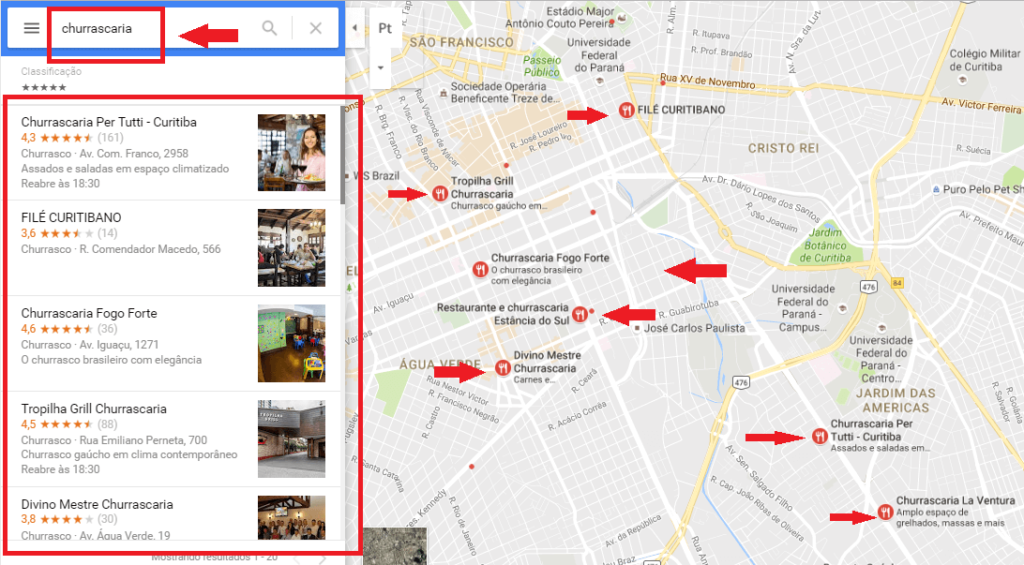Viewport: 1024px width, 565px height.
Task: Select Jardim Botânico de Curitiba label
Action: coord(825,245)
